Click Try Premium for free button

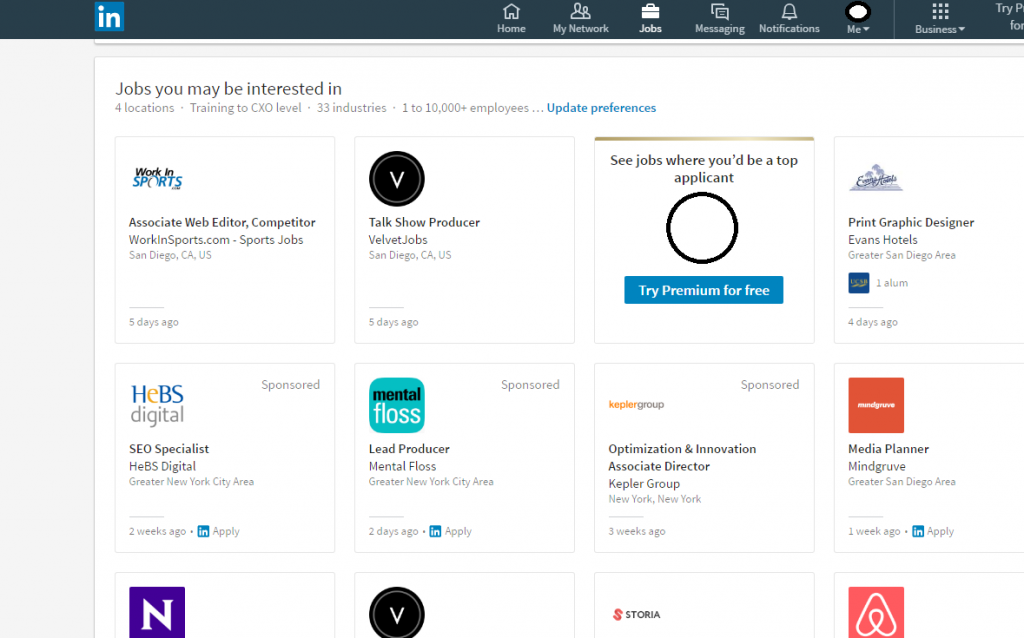coord(703,290)
